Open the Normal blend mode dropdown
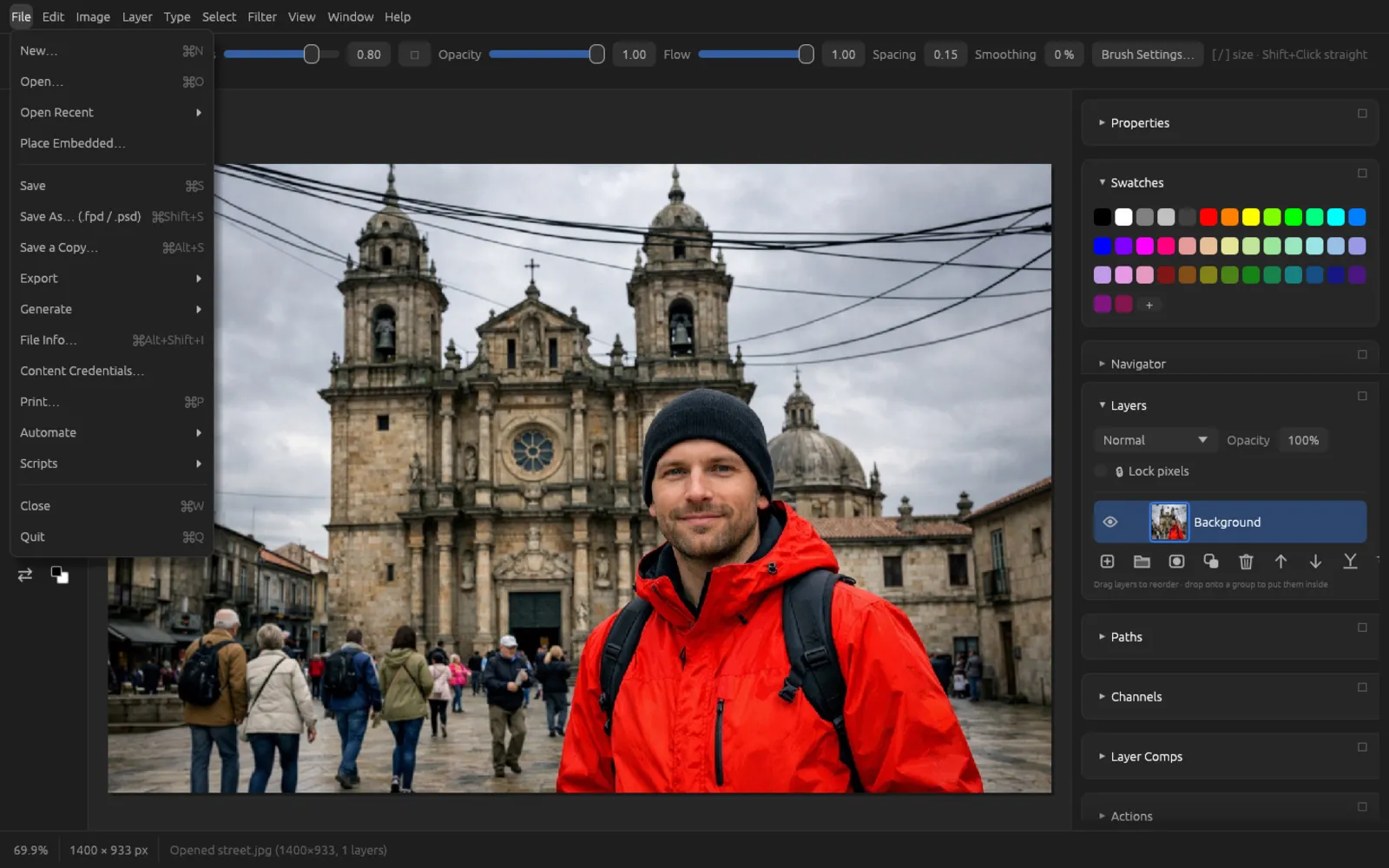 click(x=1154, y=440)
